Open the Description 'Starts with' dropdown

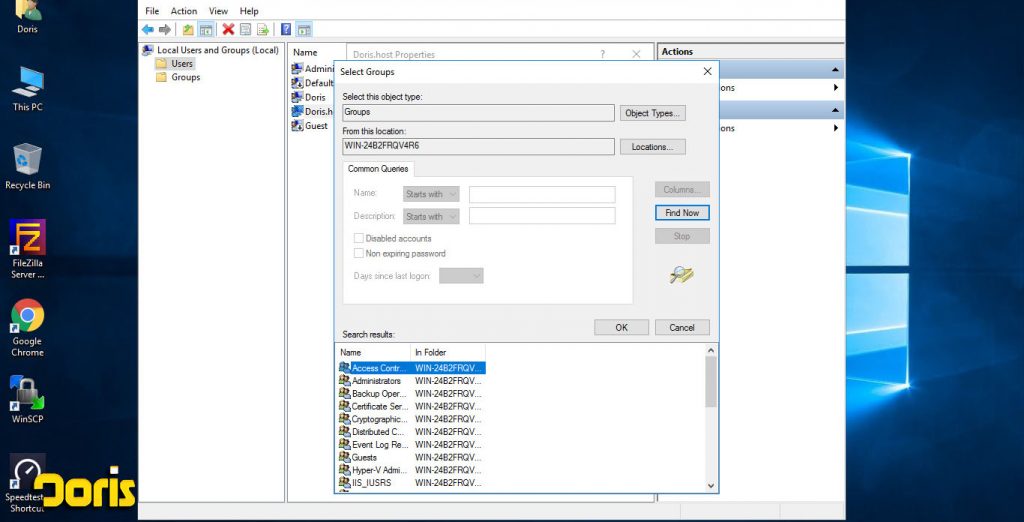tap(431, 216)
